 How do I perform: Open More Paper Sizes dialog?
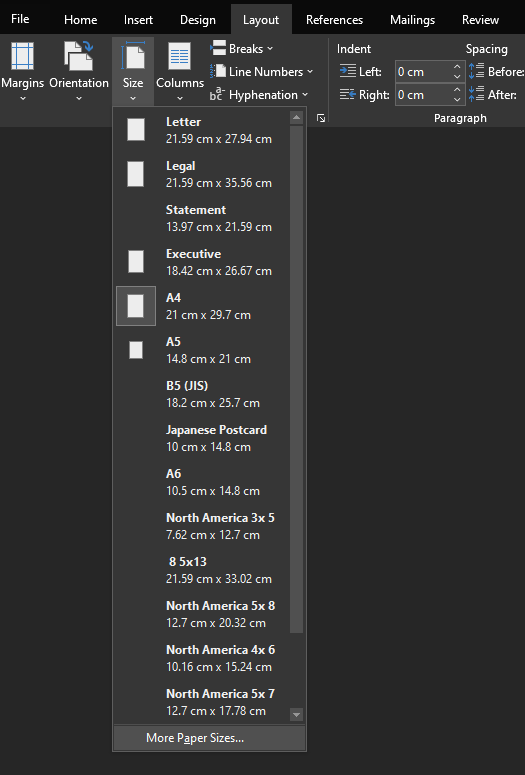click(210, 738)
